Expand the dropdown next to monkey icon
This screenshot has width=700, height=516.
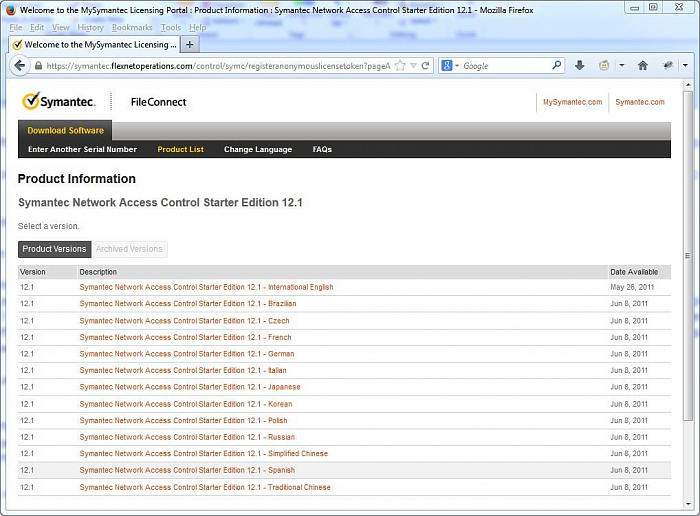click(x=621, y=66)
